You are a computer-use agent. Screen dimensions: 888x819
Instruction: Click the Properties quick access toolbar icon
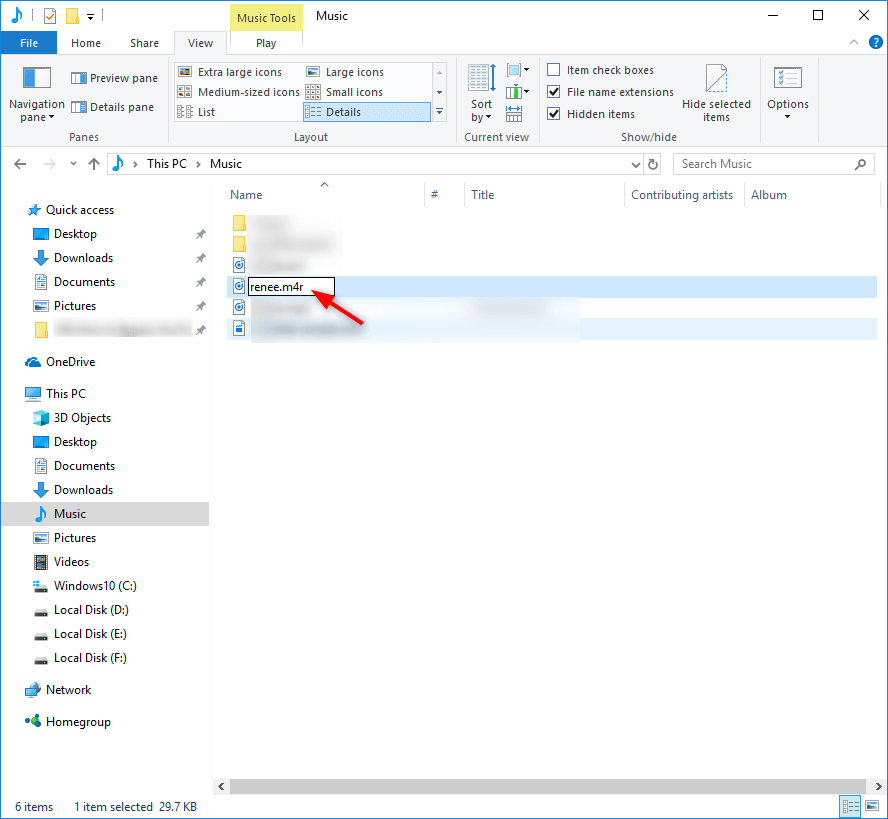(x=50, y=16)
